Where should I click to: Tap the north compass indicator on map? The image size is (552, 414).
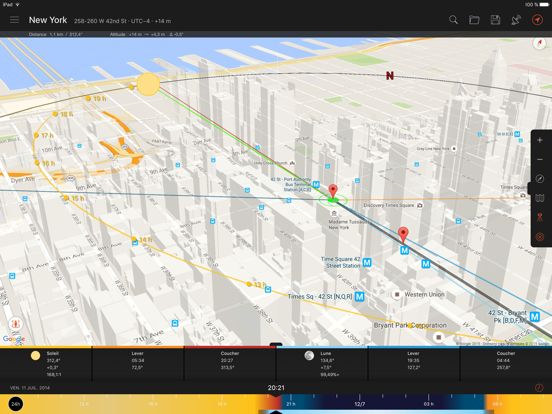click(x=539, y=44)
